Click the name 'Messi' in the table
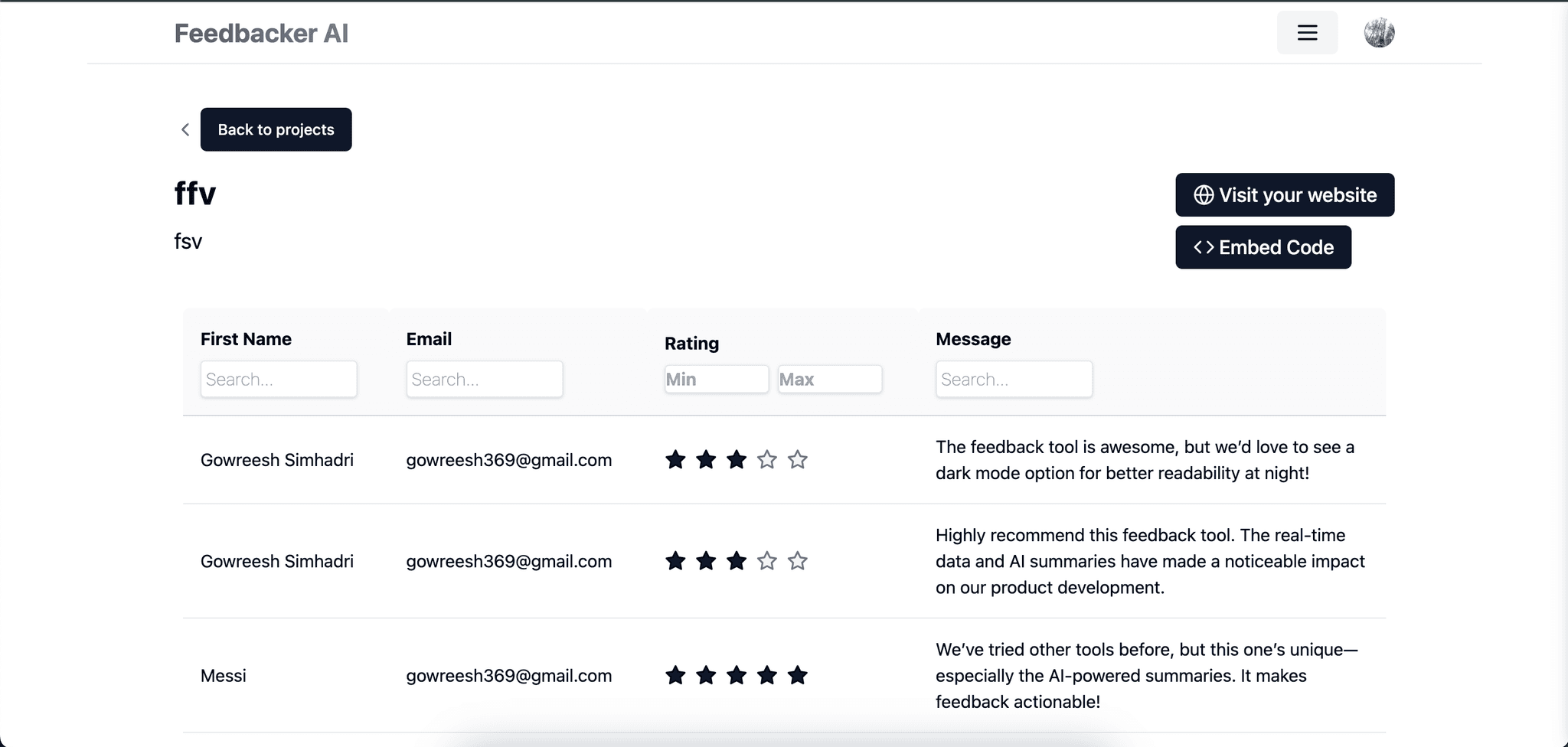 (x=224, y=676)
